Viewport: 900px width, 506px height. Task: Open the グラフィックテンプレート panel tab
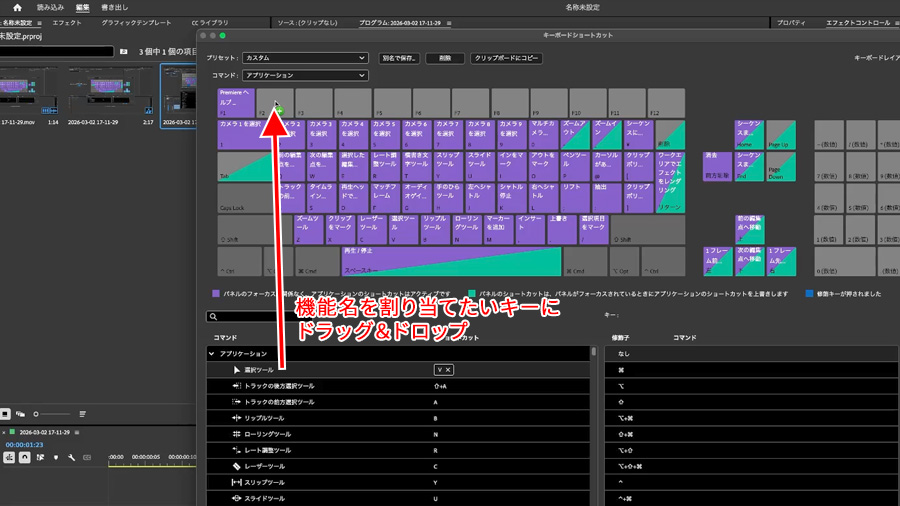[136, 23]
